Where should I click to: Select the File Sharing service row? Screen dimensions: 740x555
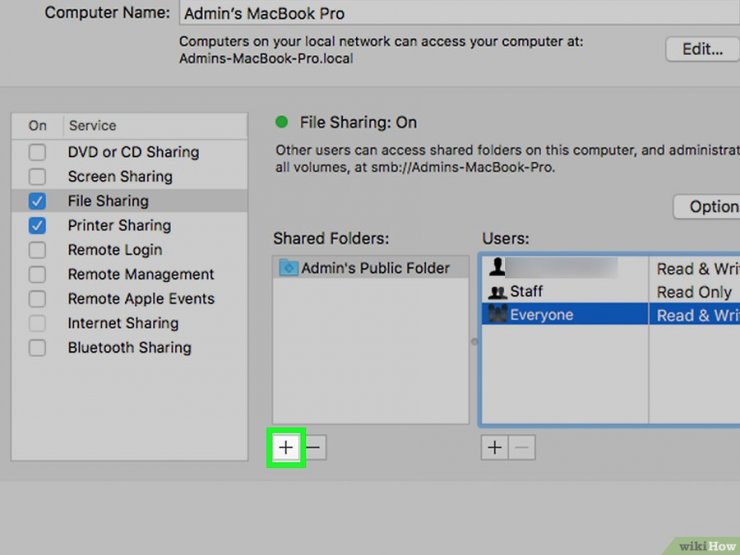(129, 201)
